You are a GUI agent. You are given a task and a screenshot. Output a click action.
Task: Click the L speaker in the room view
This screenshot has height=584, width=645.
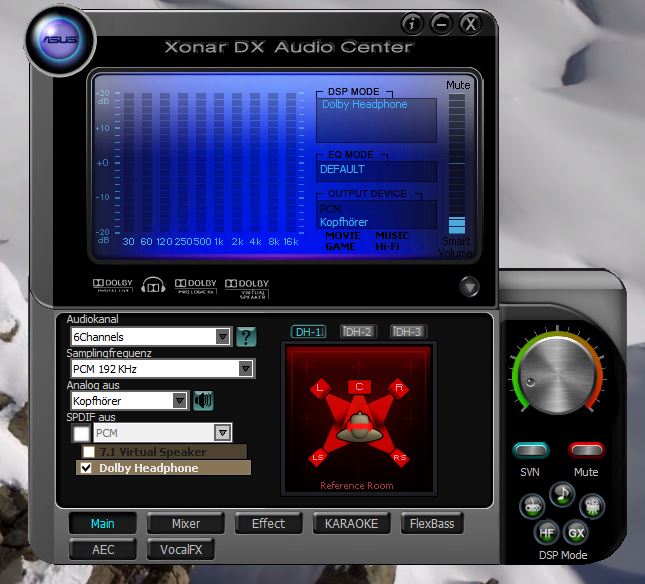click(320, 388)
